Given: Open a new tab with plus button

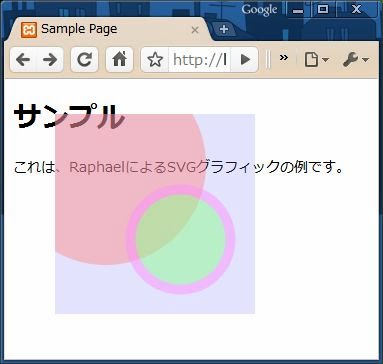Looking at the screenshot, I should (224, 29).
